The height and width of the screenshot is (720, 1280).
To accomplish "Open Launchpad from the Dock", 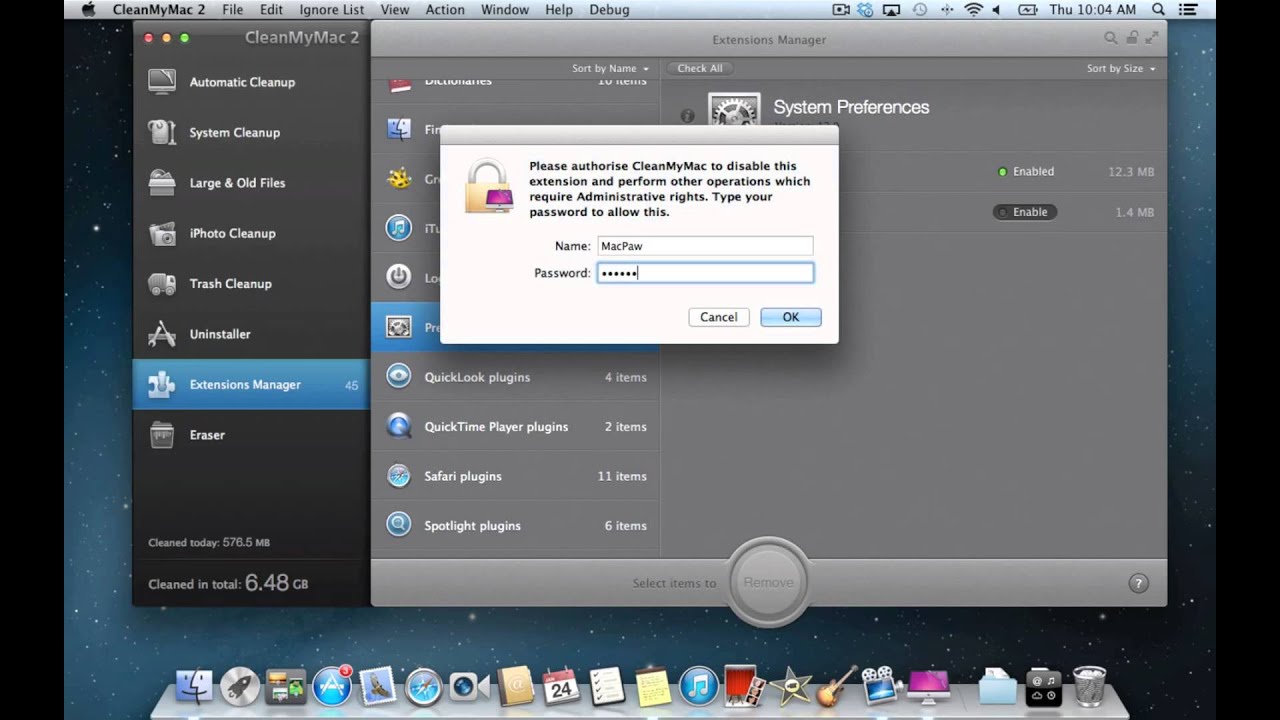I will [x=240, y=687].
